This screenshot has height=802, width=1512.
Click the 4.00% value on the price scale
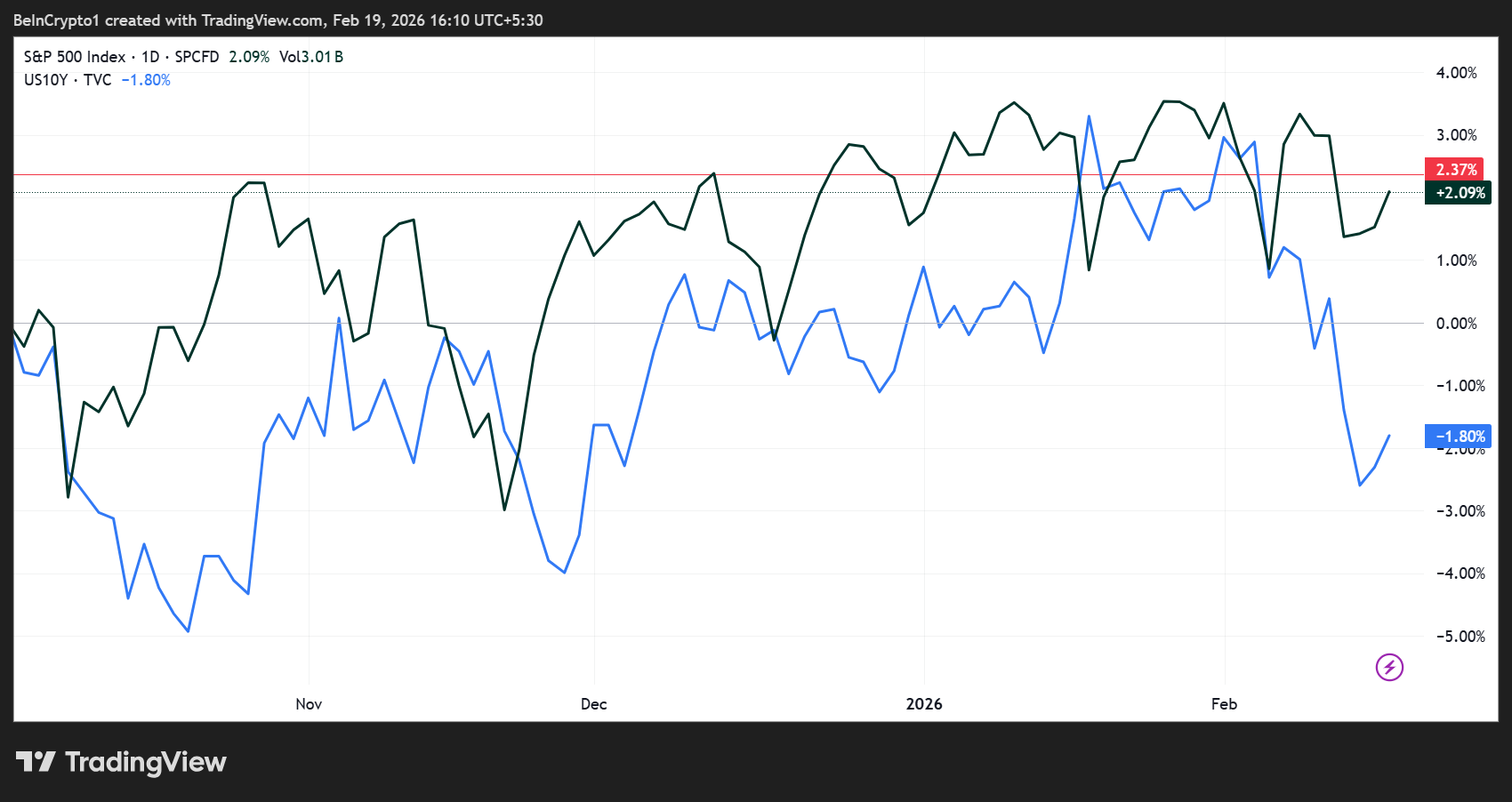point(1456,73)
